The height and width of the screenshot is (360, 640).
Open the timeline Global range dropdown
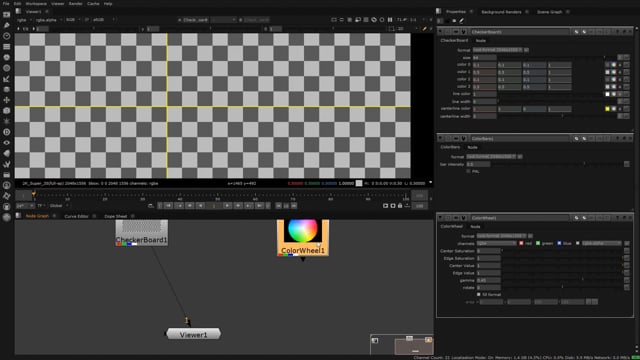tap(60, 206)
